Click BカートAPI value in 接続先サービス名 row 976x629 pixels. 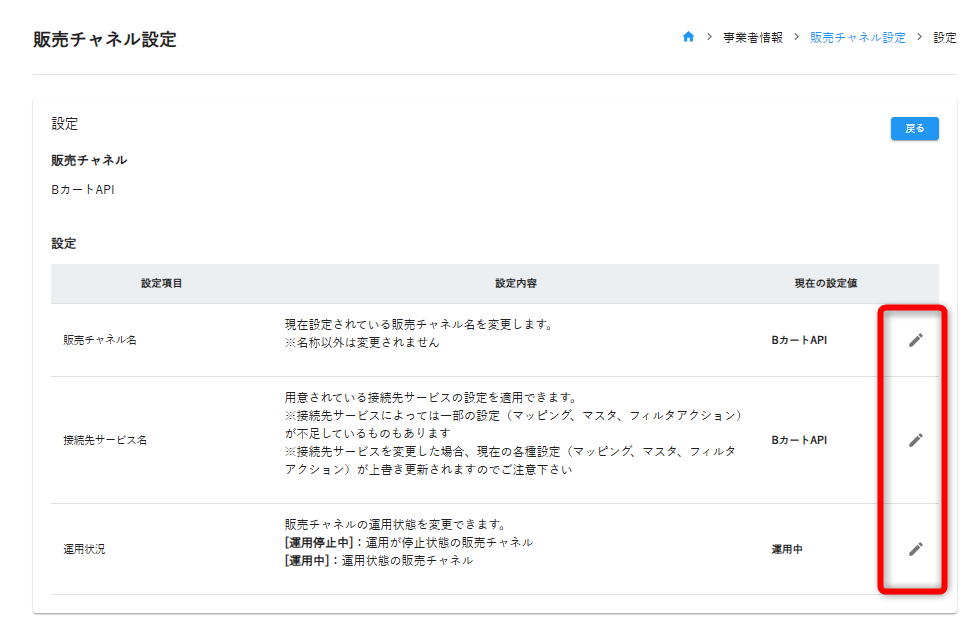799,440
